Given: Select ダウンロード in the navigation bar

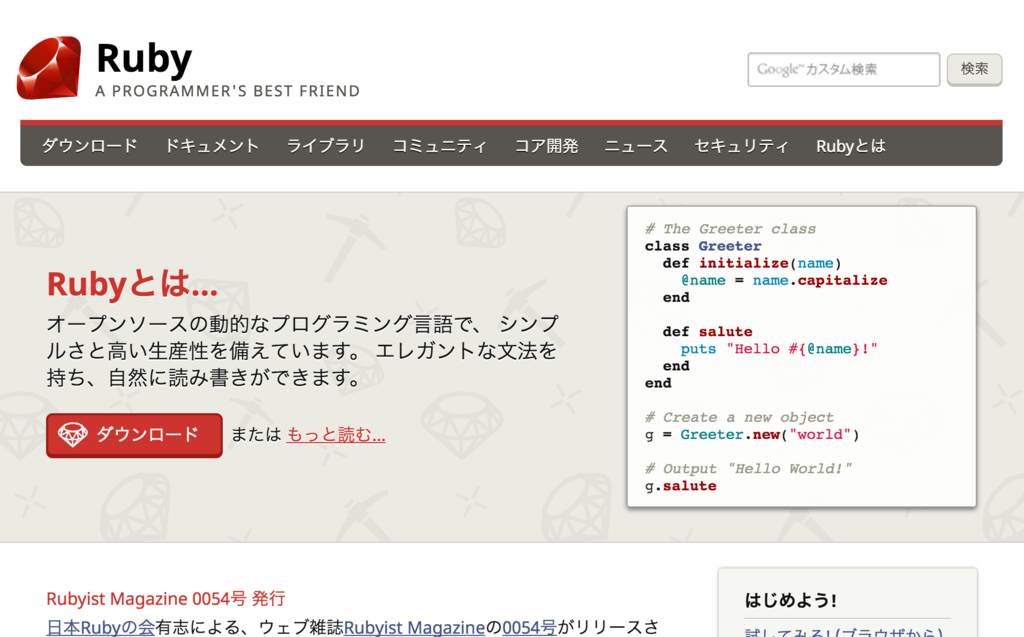Looking at the screenshot, I should (89, 145).
